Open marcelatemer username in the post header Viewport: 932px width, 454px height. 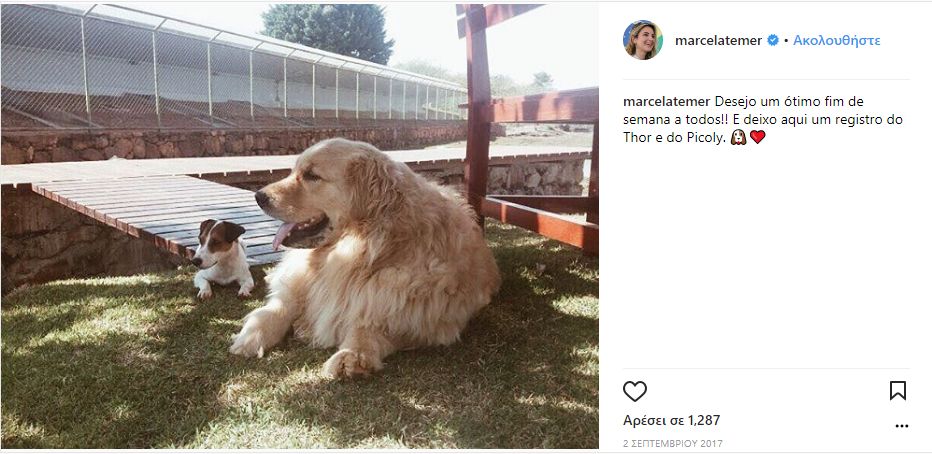pyautogui.click(x=719, y=40)
